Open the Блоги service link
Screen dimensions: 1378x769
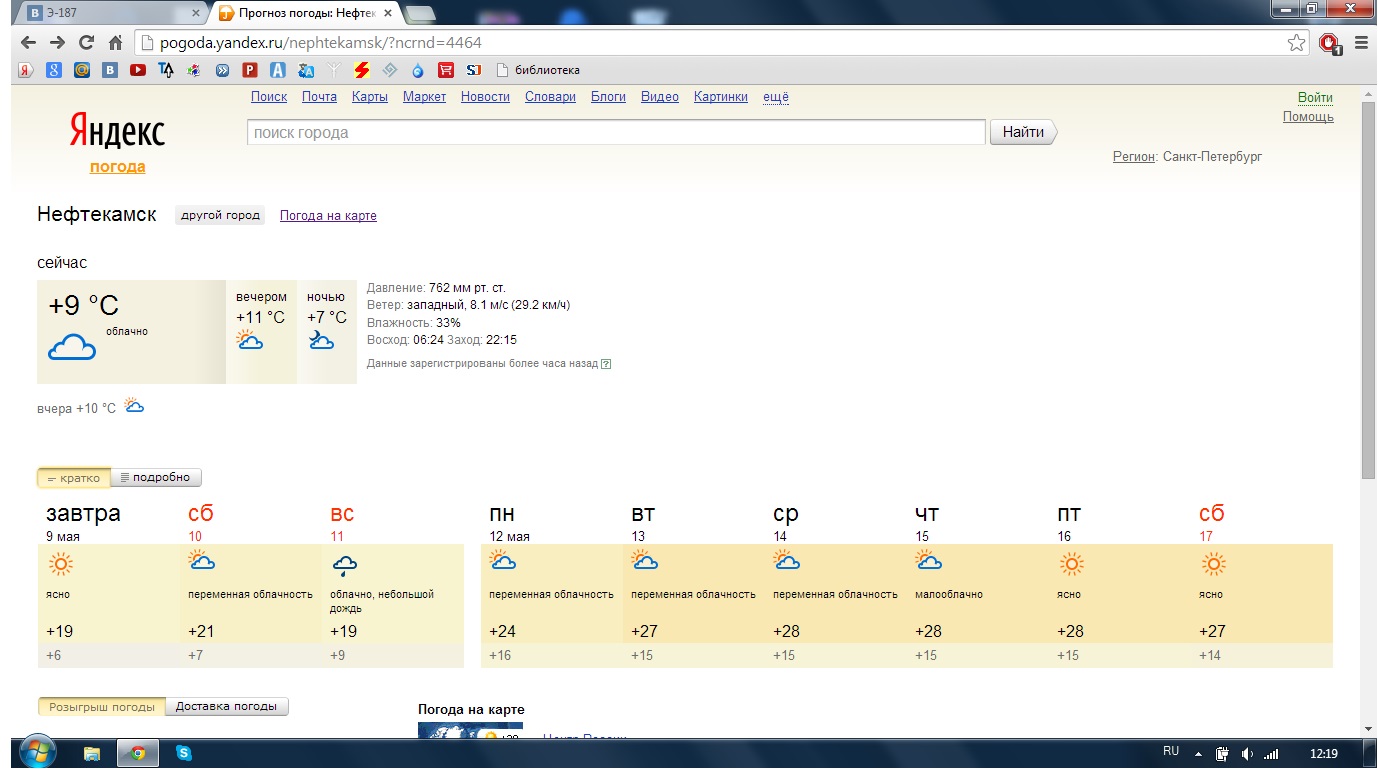click(608, 97)
